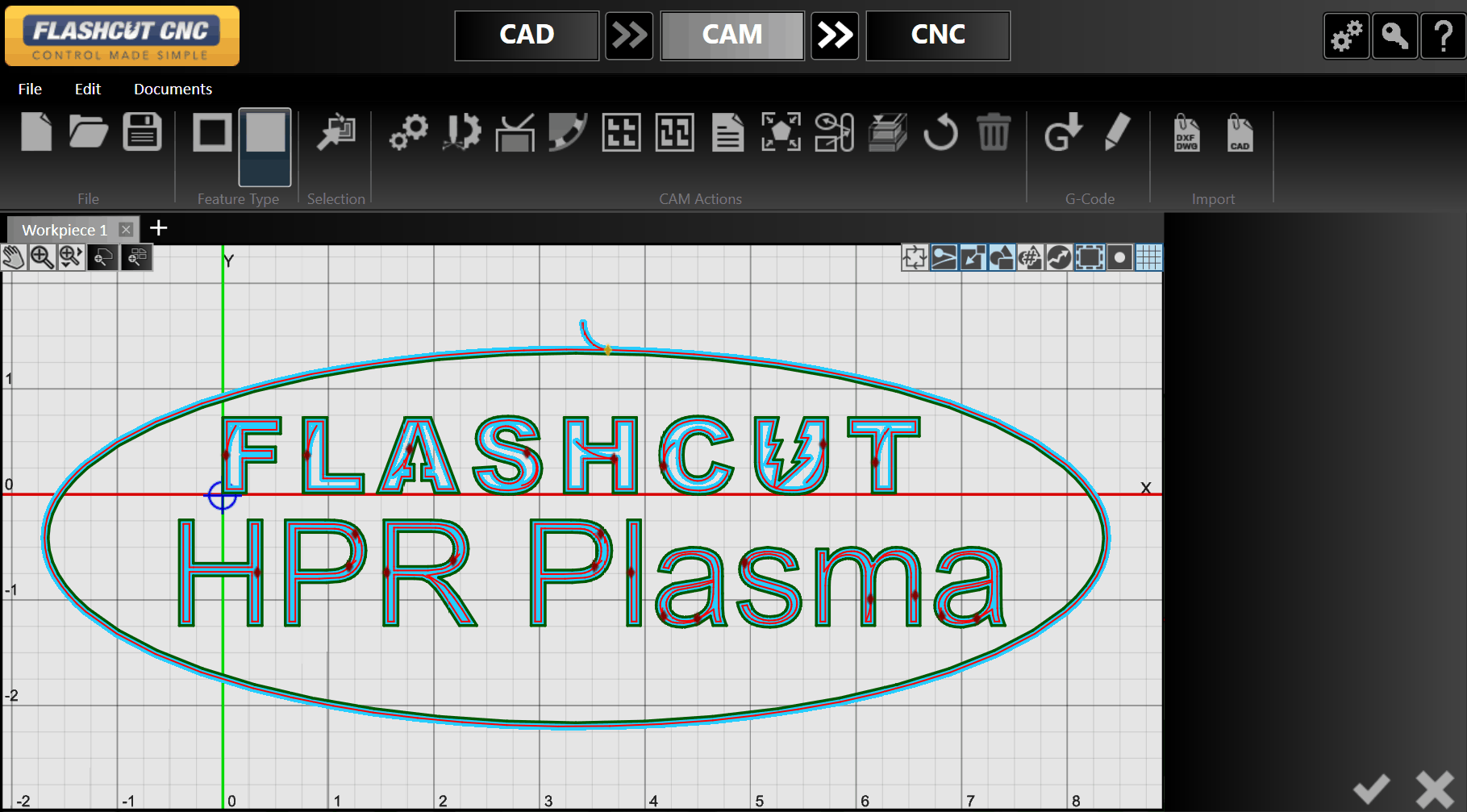Screen dimensions: 1467x812
Task: Open the Documents menu
Action: pos(173,89)
